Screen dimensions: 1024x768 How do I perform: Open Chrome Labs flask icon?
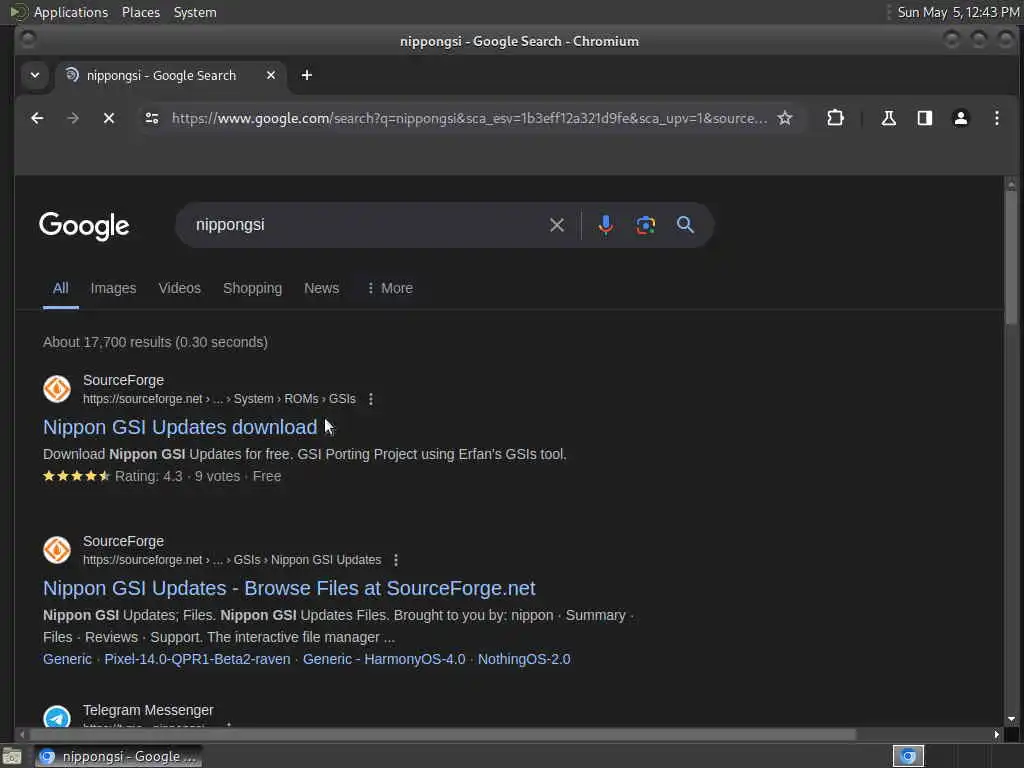point(888,118)
